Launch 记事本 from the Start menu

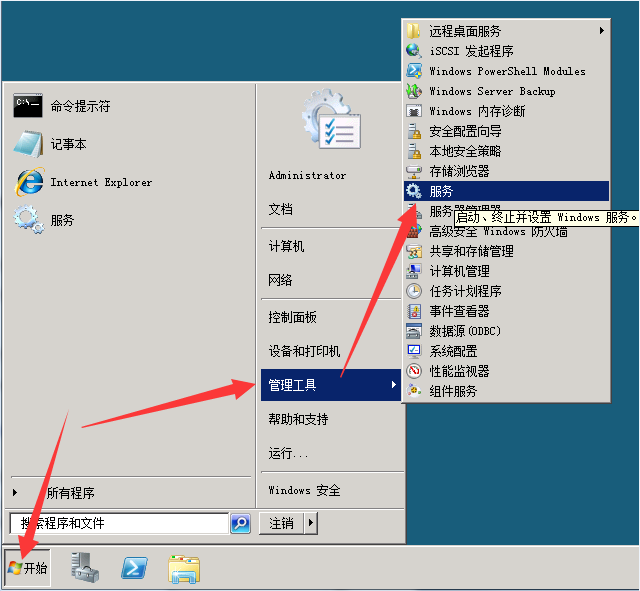coord(68,144)
